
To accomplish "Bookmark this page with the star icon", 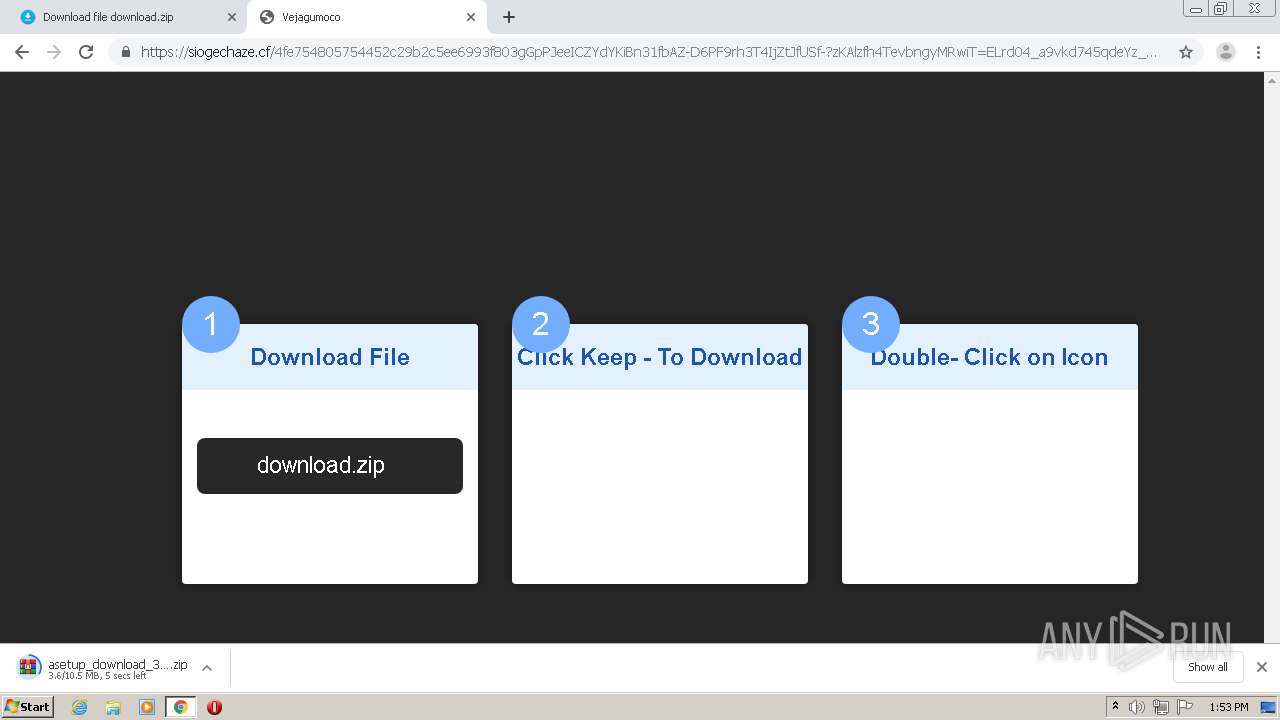I will 1186,52.
